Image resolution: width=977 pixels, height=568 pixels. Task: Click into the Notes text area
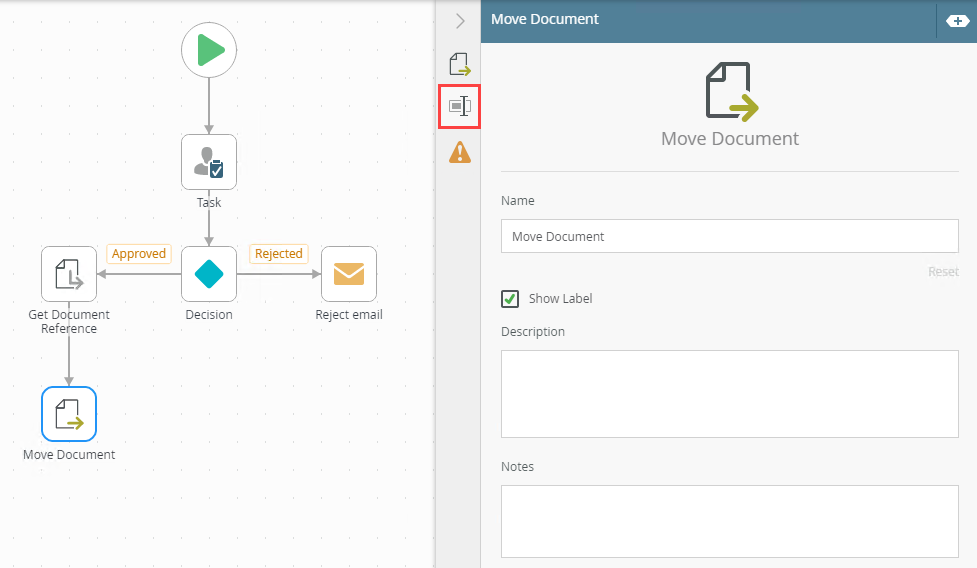coord(729,520)
